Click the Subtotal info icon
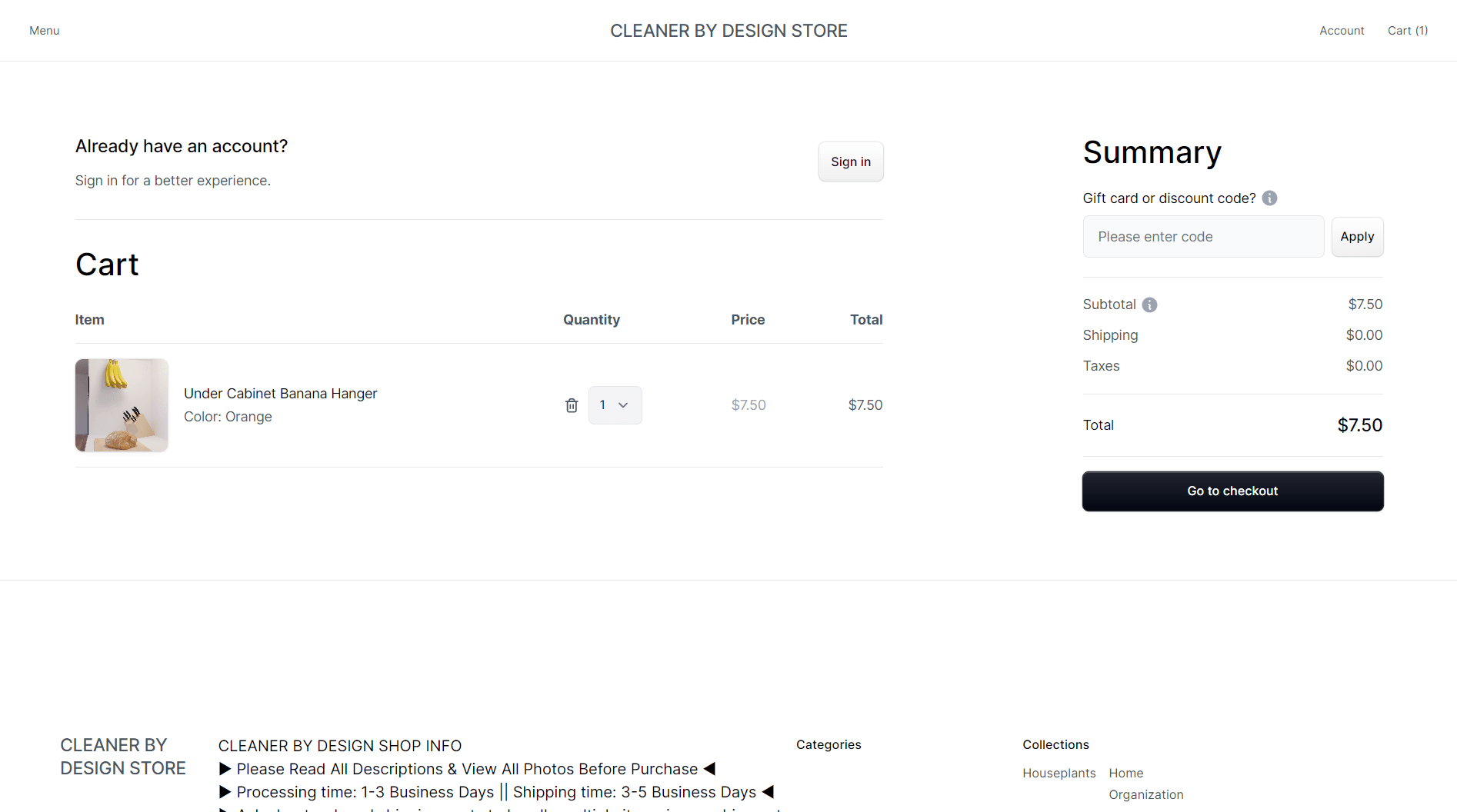 point(1149,304)
